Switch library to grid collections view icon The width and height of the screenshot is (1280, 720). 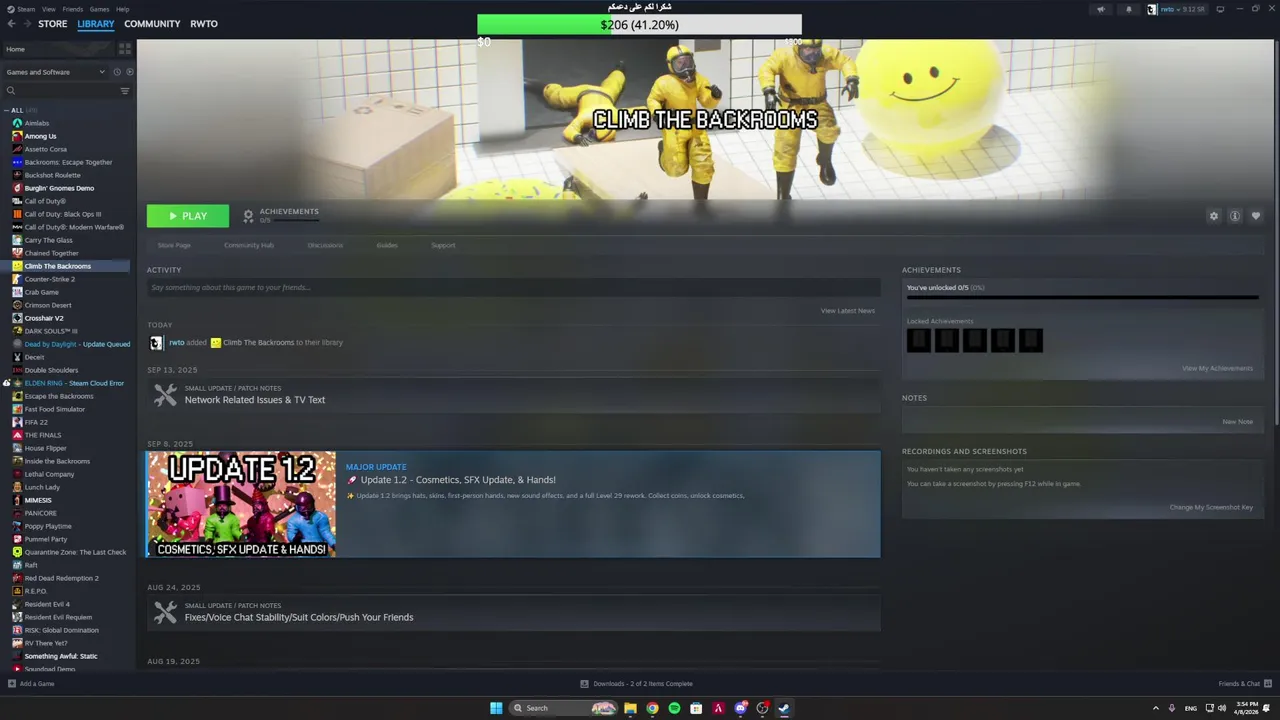(125, 48)
